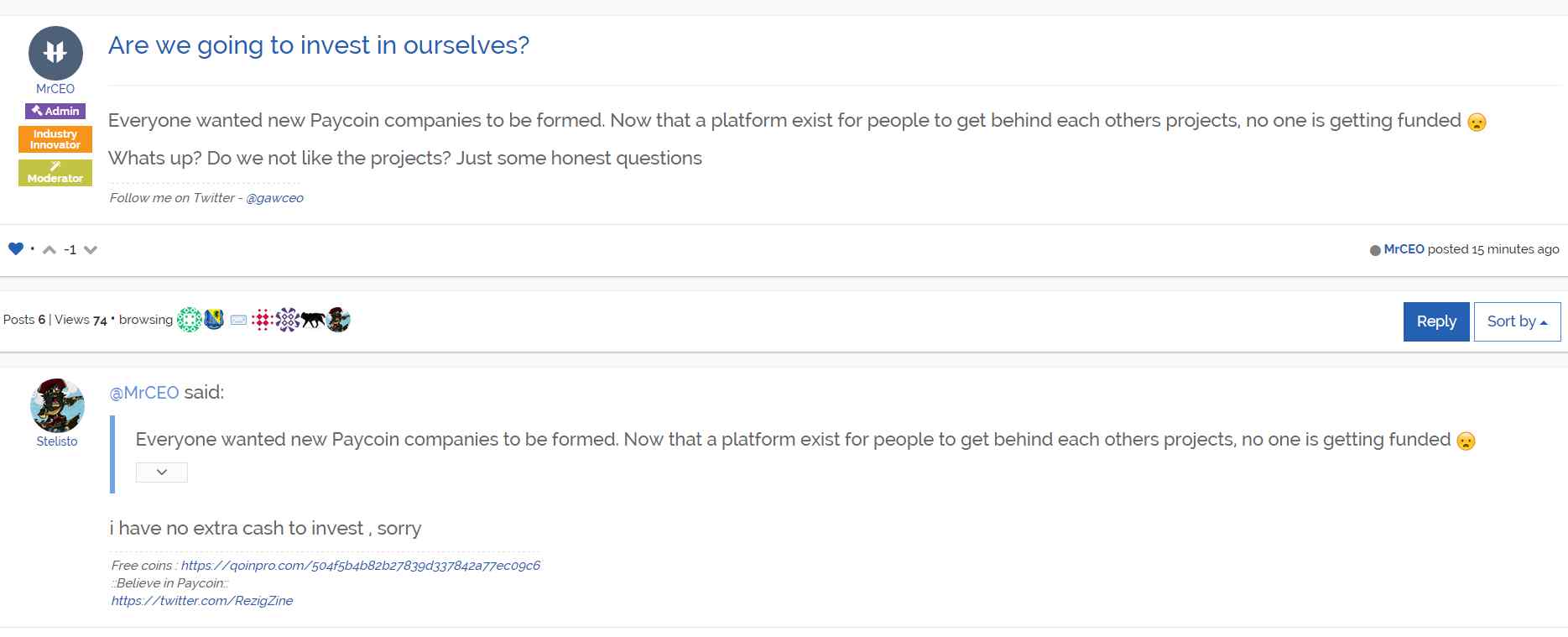Click the sad emoji in the quoted text

1466,441
